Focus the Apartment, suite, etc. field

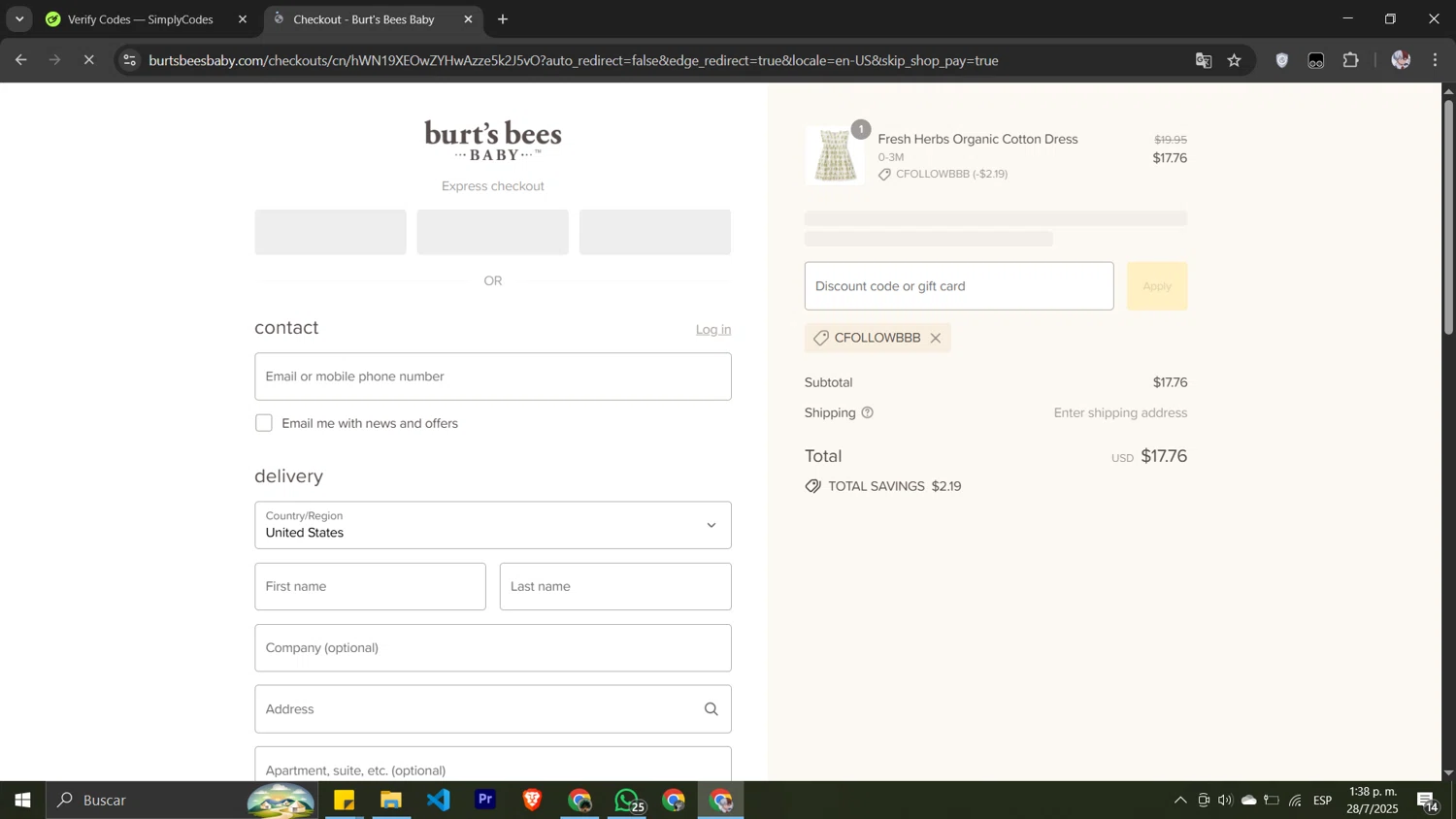[493, 765]
